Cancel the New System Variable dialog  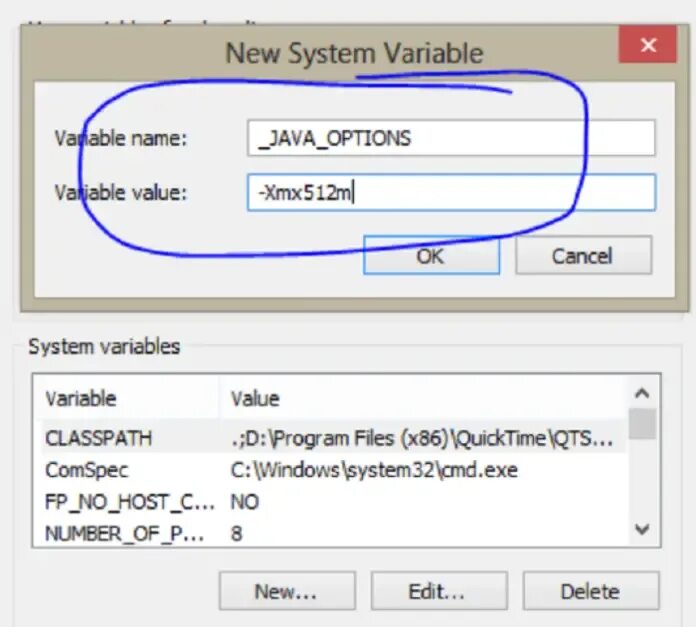pos(583,255)
